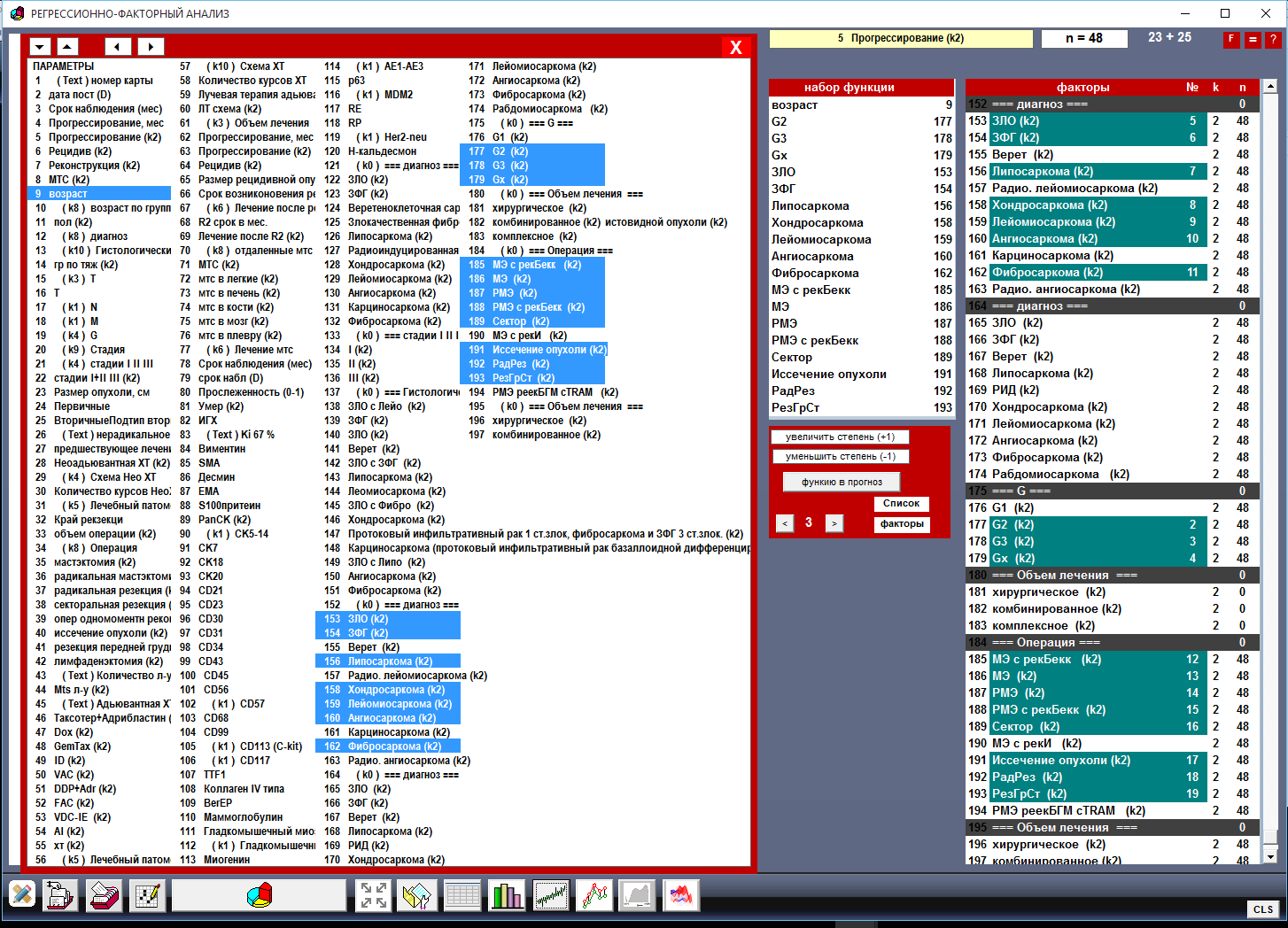Image resolution: width=1288 pixels, height=928 pixels.
Task: Click the green bar histogram icon
Action: coord(507,895)
